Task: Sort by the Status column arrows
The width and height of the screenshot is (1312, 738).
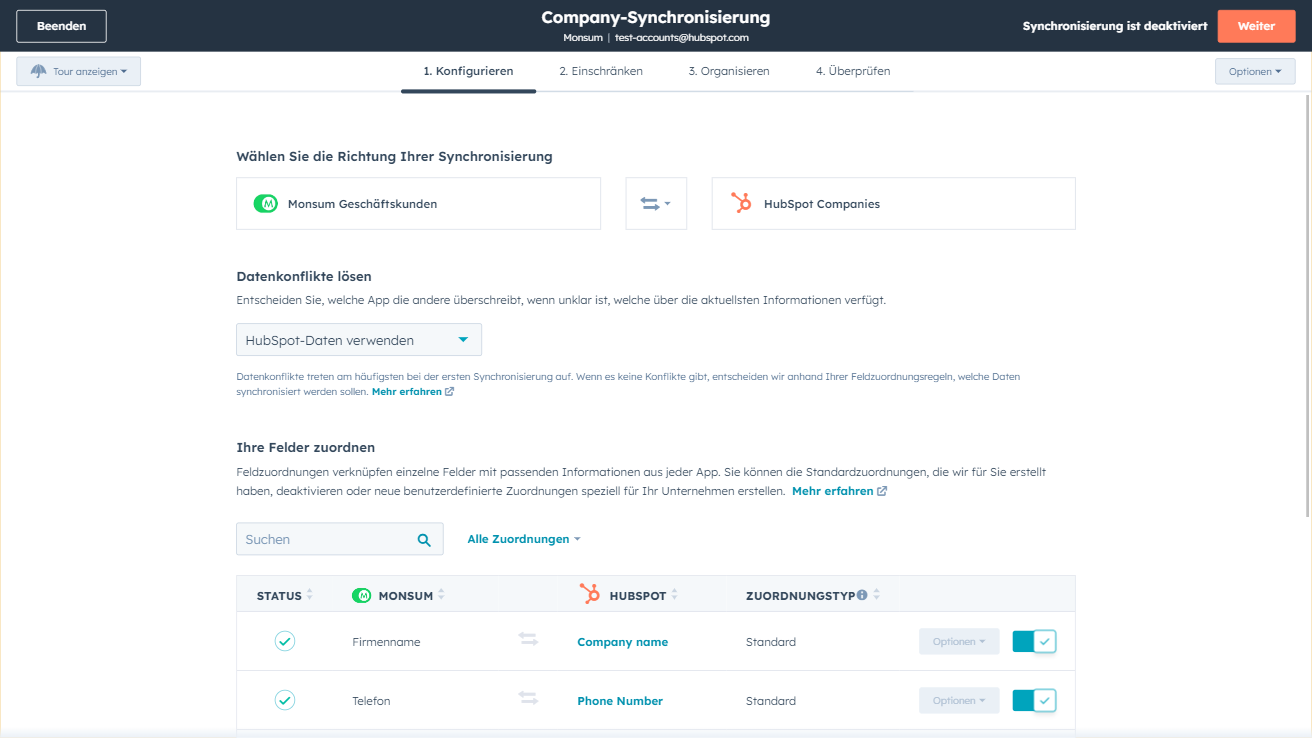Action: (309, 595)
